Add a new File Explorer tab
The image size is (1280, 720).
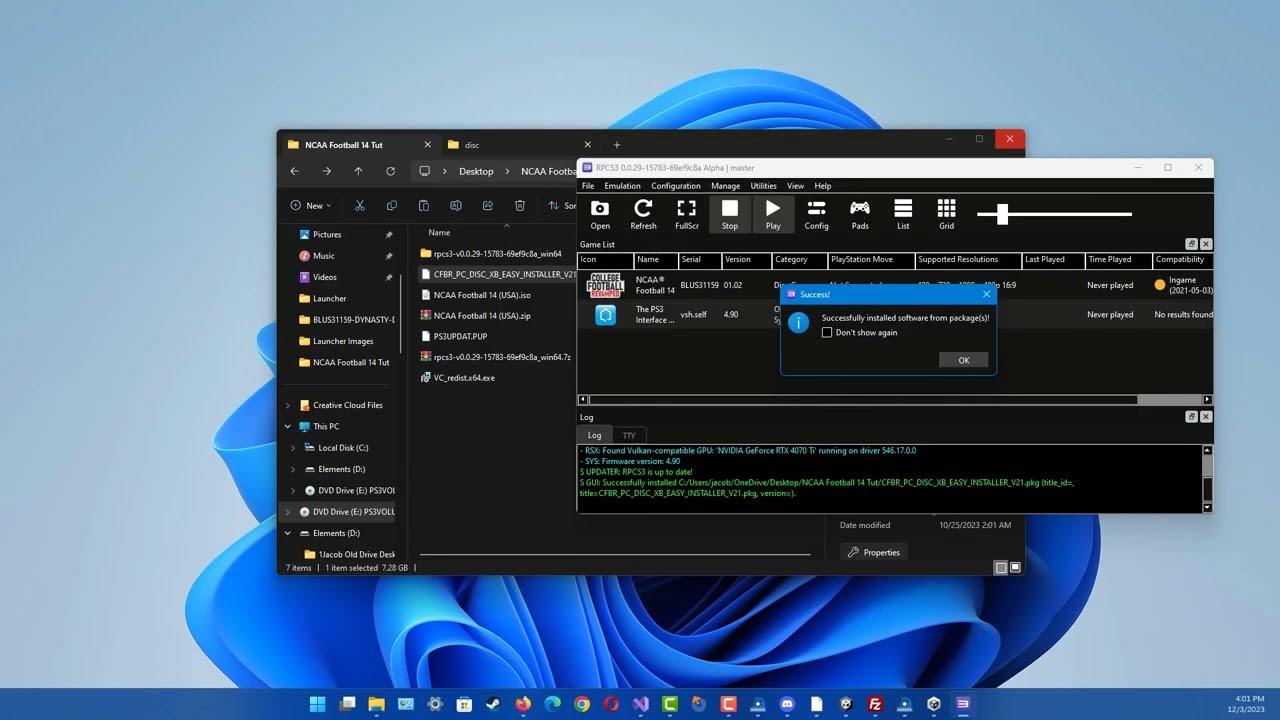coord(616,145)
